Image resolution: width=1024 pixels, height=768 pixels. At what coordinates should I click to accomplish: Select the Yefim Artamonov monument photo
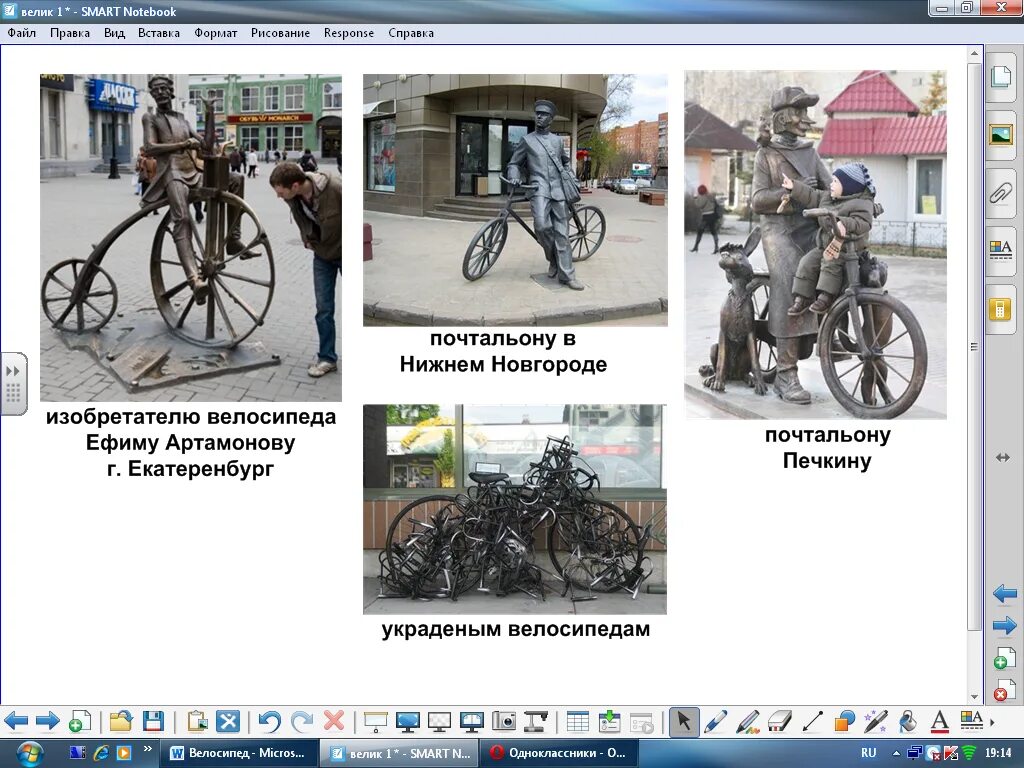click(x=191, y=238)
